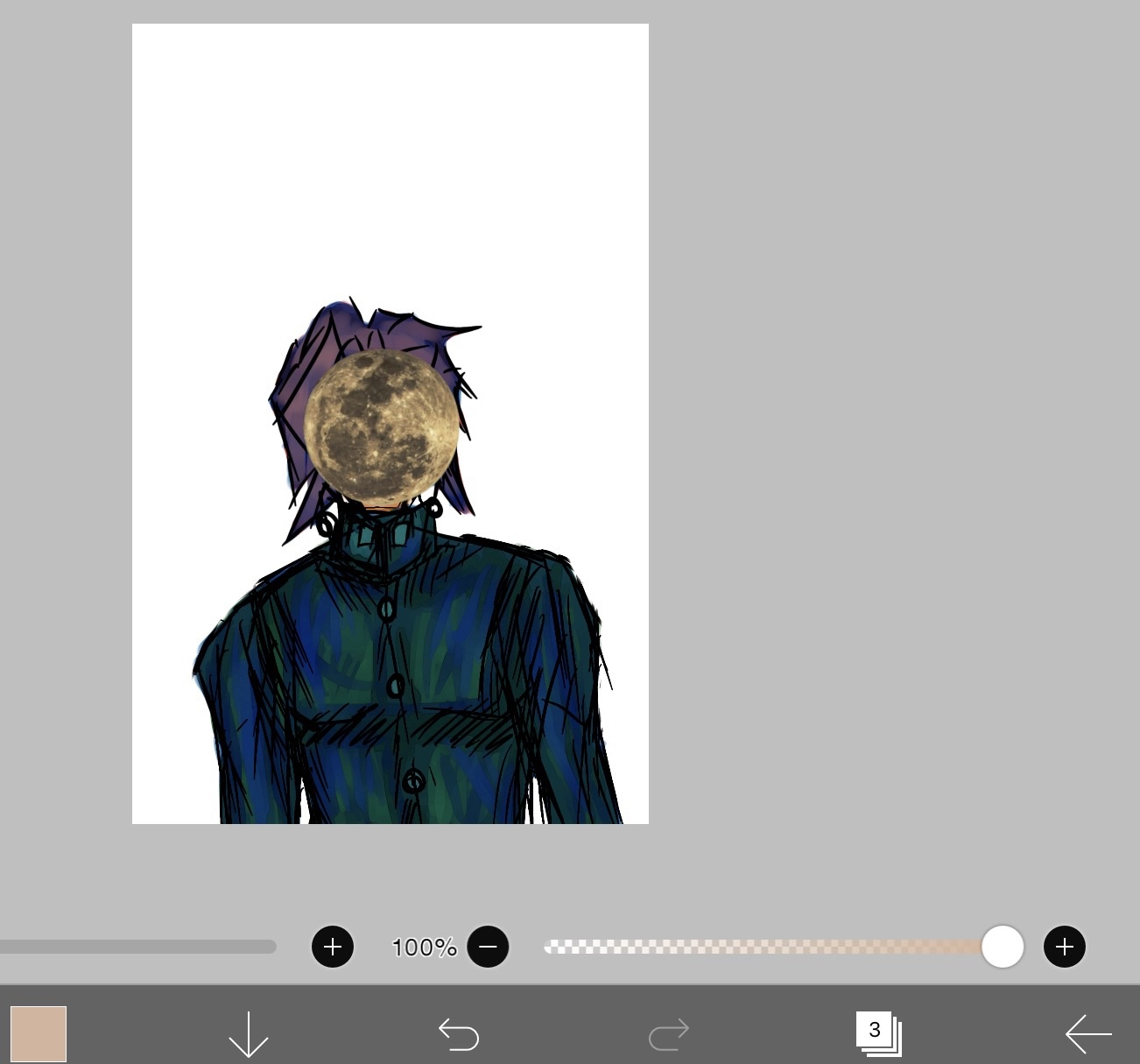Tap the moon head on the canvas
This screenshot has height=1064, width=1140.
click(x=381, y=428)
